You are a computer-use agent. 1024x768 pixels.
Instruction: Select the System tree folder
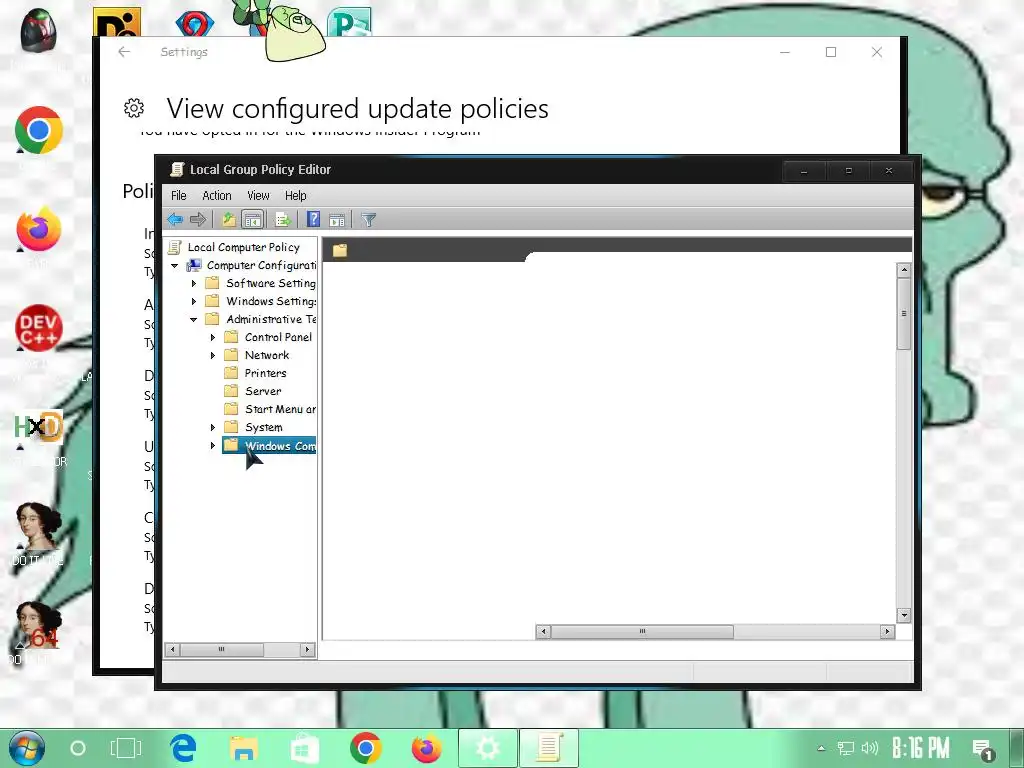point(264,427)
